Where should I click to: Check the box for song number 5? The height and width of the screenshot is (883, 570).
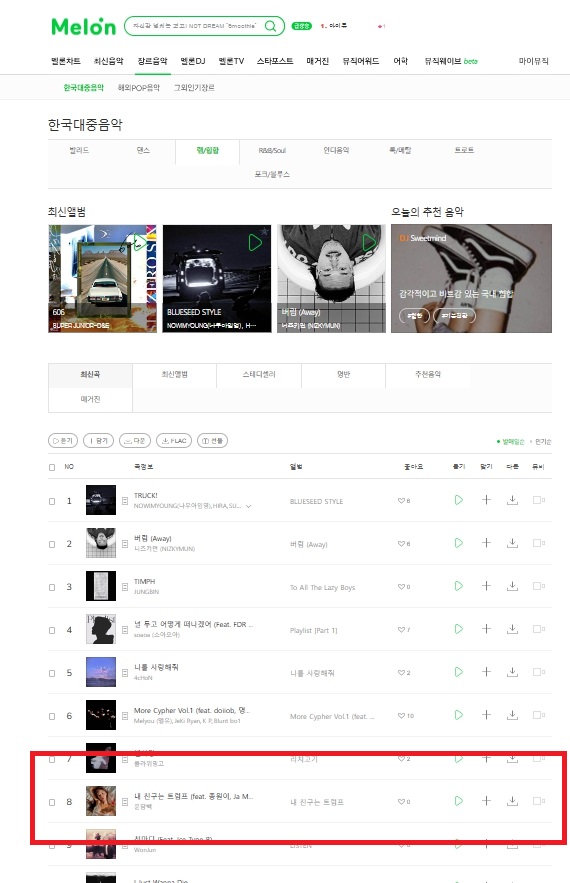52,674
